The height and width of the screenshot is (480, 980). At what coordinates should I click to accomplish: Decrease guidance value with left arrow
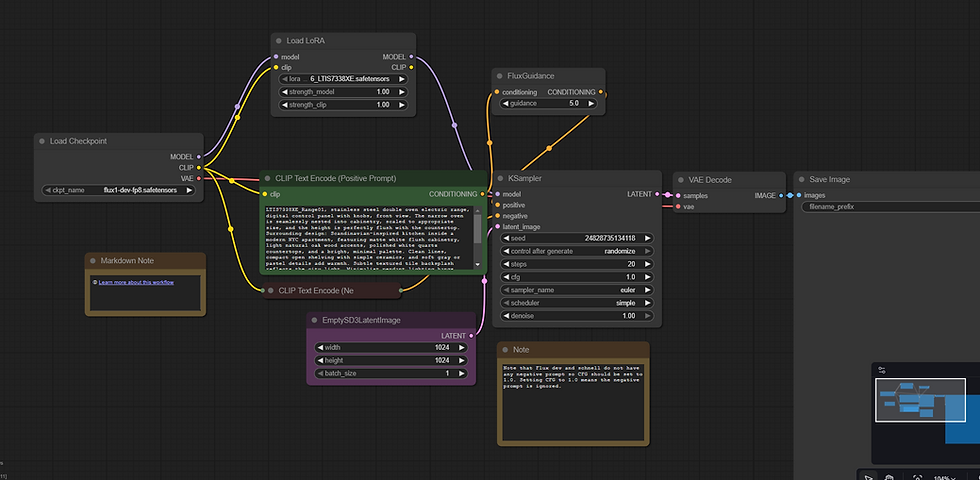pos(506,103)
